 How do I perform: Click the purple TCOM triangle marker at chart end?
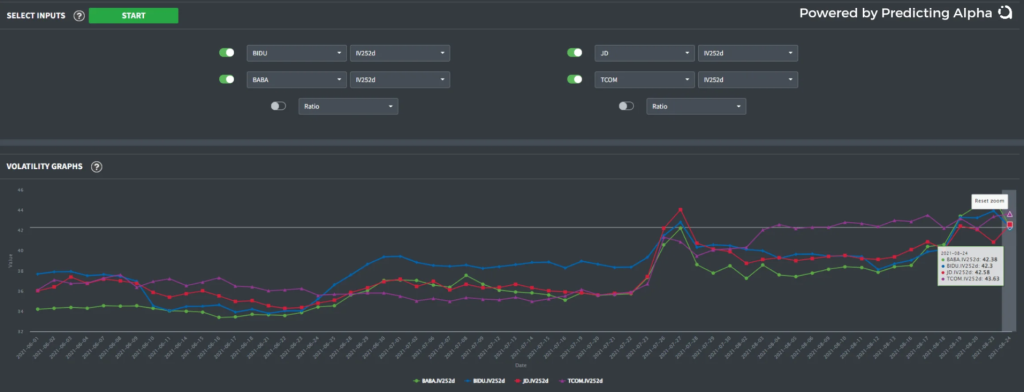click(1010, 214)
